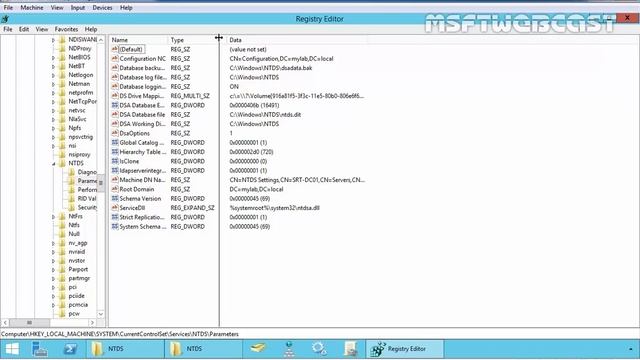Select the ldapserverintegr... value name
The height and width of the screenshot is (360, 640).
click(142, 170)
